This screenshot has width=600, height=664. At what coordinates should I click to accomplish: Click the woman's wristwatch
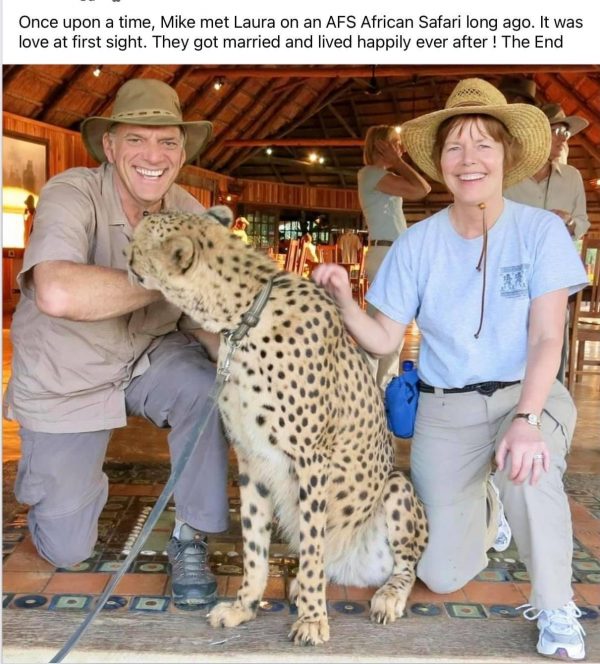[528, 418]
